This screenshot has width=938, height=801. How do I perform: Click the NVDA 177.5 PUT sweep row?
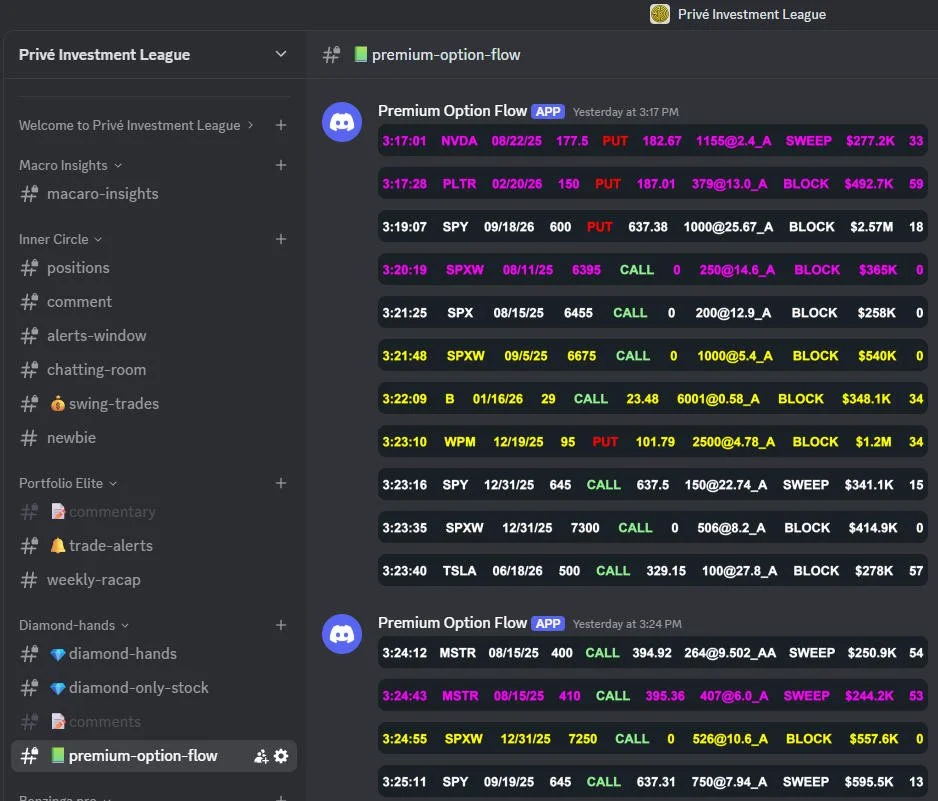pos(653,141)
